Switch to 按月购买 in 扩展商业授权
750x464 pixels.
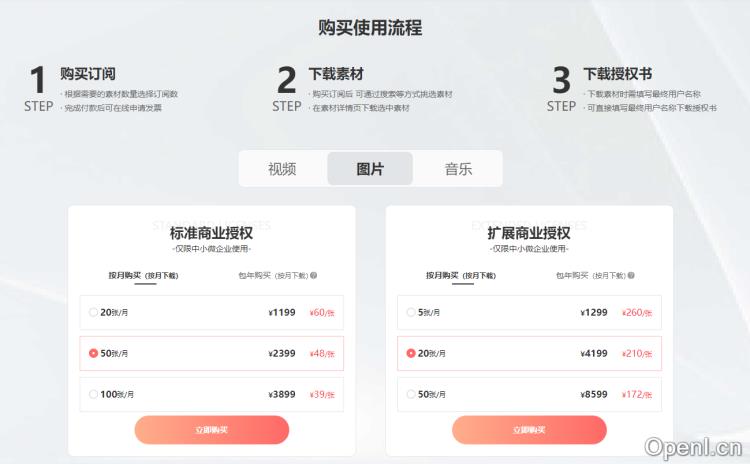tap(461, 276)
